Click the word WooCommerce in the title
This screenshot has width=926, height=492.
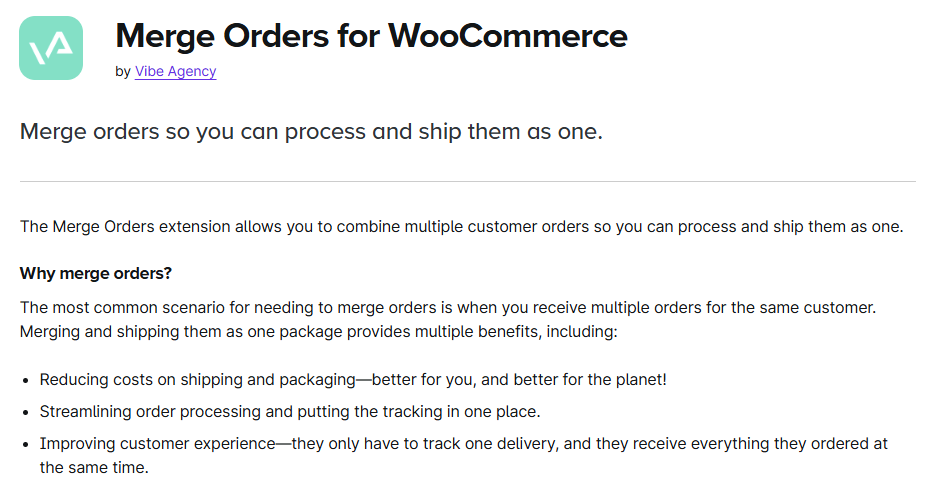point(508,36)
